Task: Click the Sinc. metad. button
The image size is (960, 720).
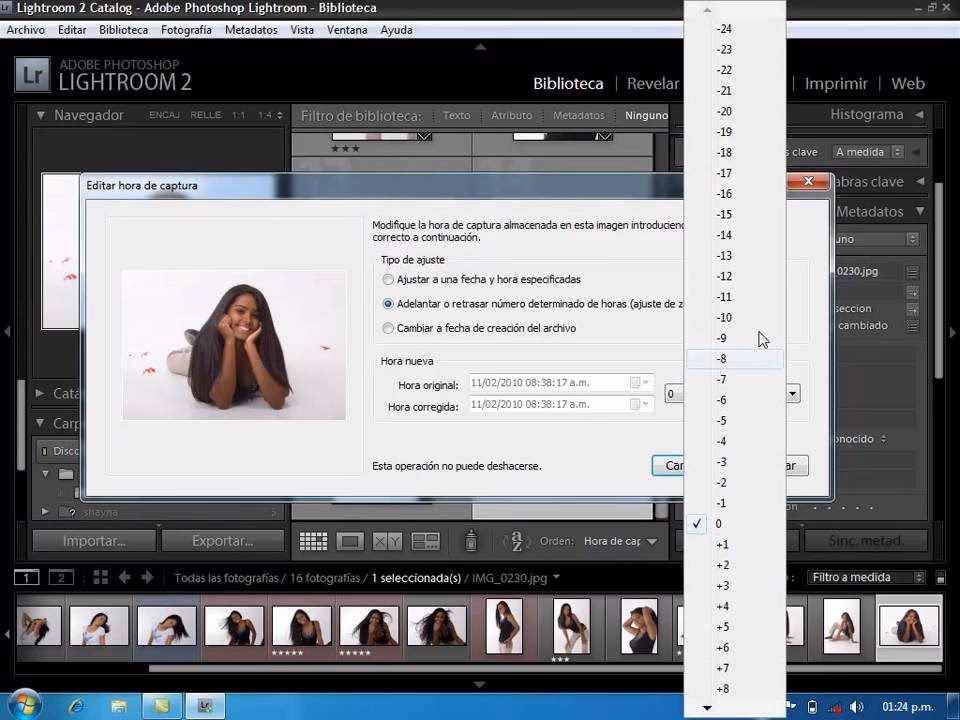Action: coord(866,541)
